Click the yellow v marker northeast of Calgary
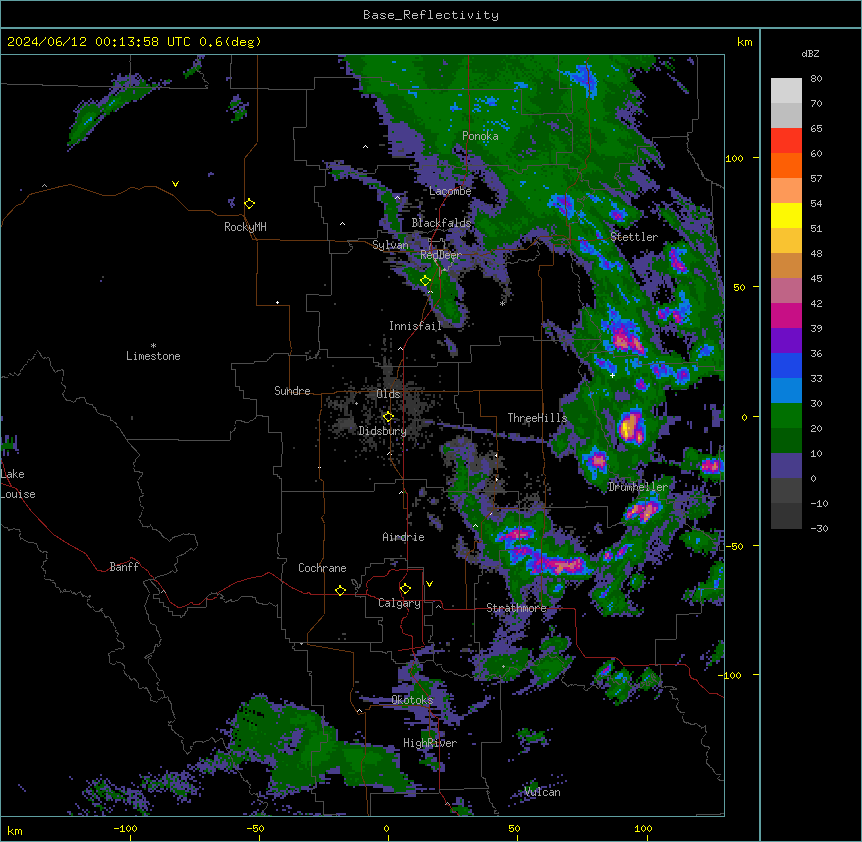Viewport: 862px width, 842px height. click(x=429, y=584)
